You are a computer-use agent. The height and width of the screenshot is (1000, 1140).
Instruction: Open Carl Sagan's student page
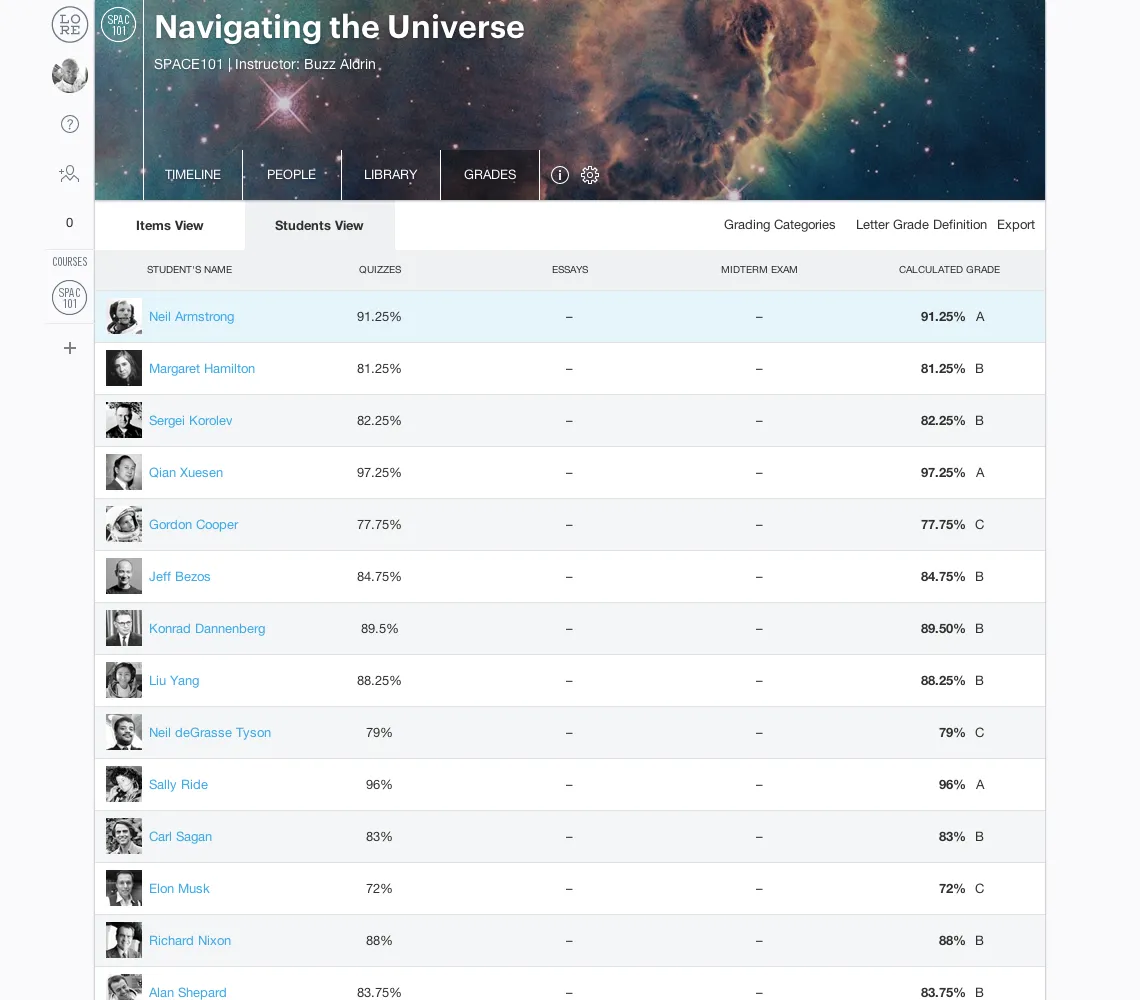[x=180, y=836]
